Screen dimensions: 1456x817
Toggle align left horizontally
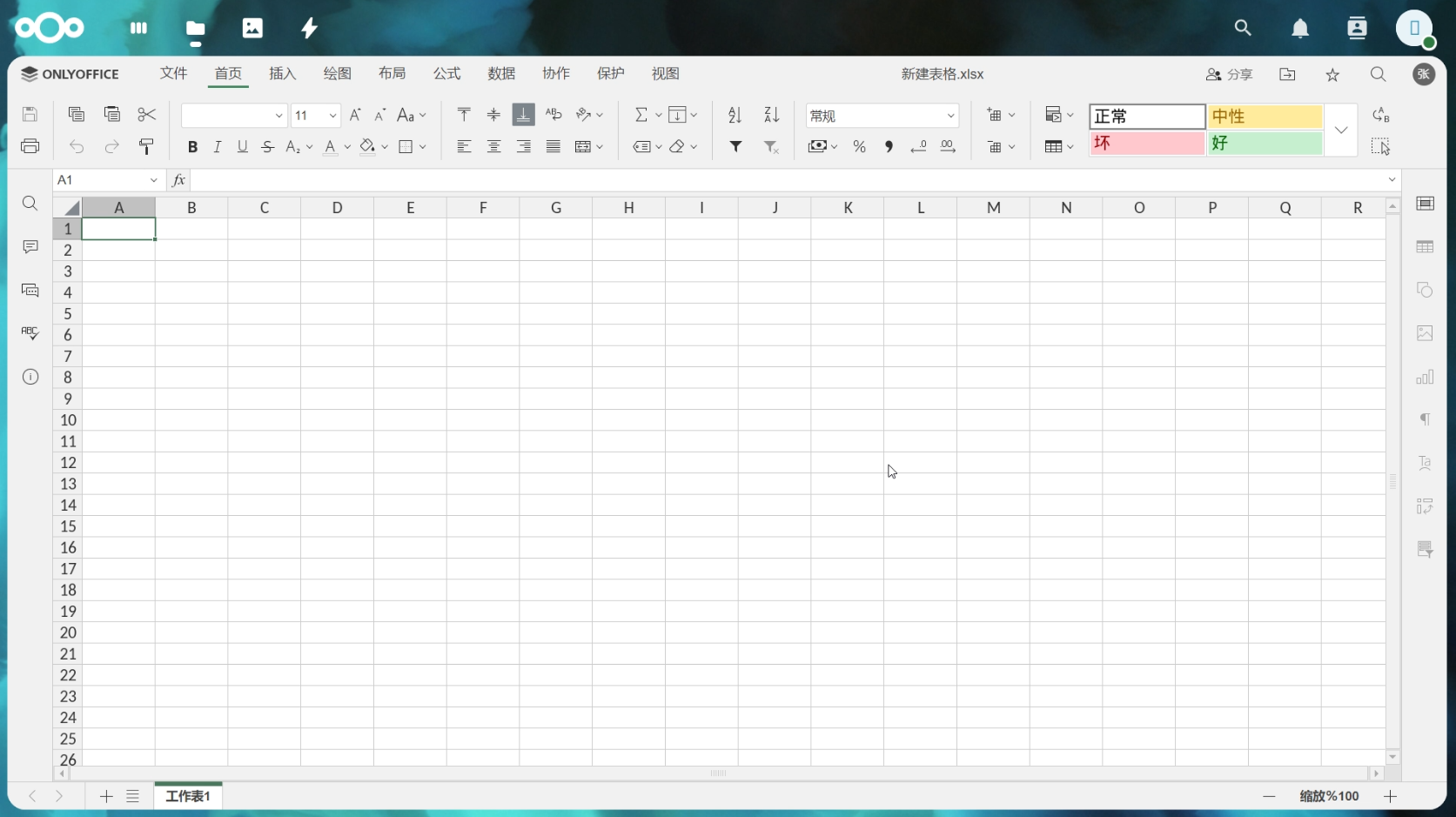tap(464, 146)
